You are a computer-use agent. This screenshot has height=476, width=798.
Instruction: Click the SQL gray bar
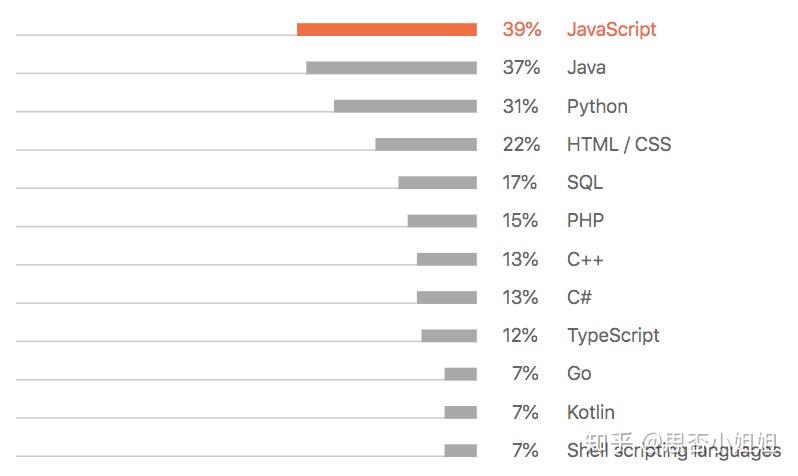(x=437, y=182)
